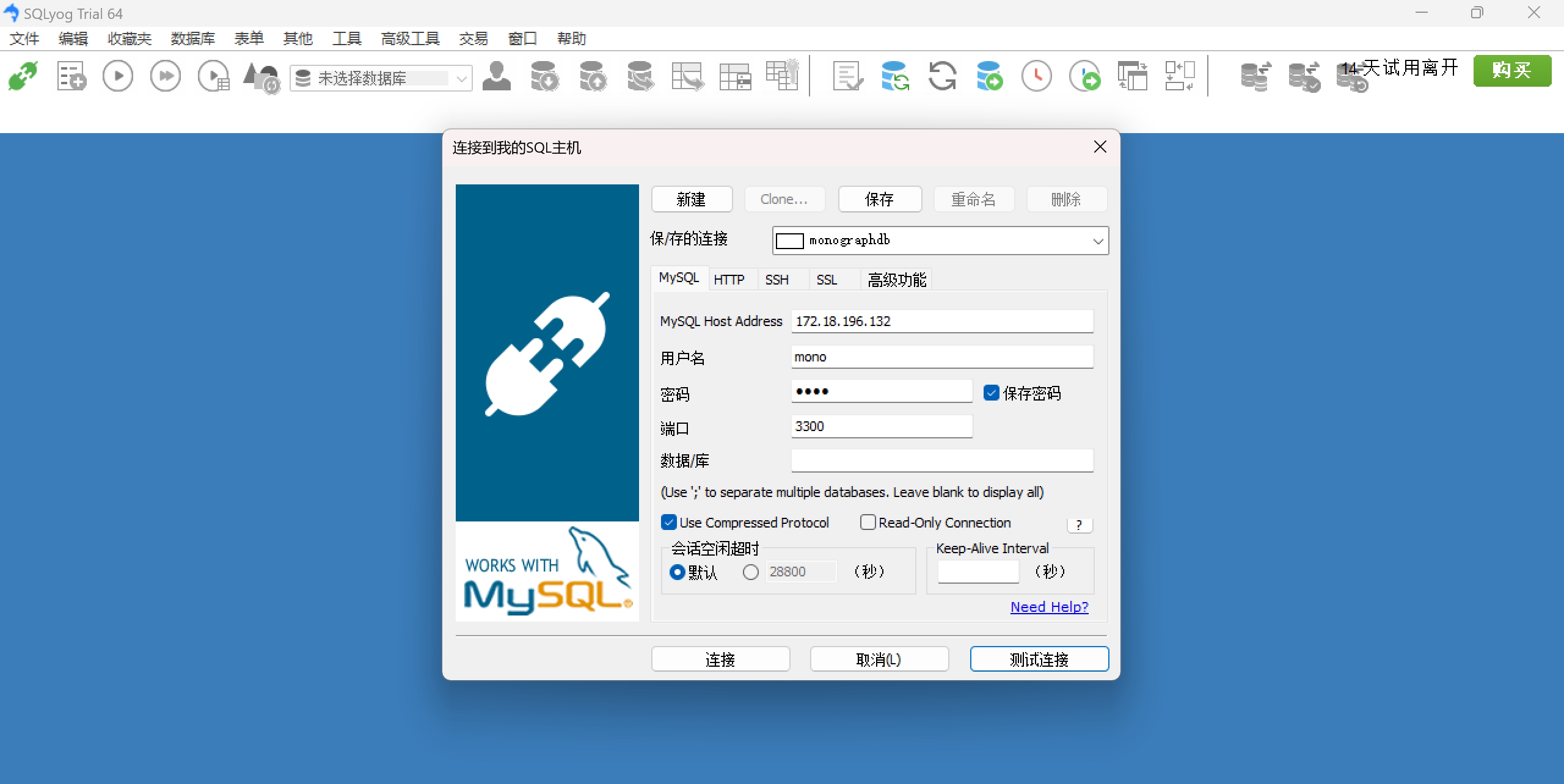The width and height of the screenshot is (1564, 784).
Task: Open the 工具 menu
Action: (347, 38)
